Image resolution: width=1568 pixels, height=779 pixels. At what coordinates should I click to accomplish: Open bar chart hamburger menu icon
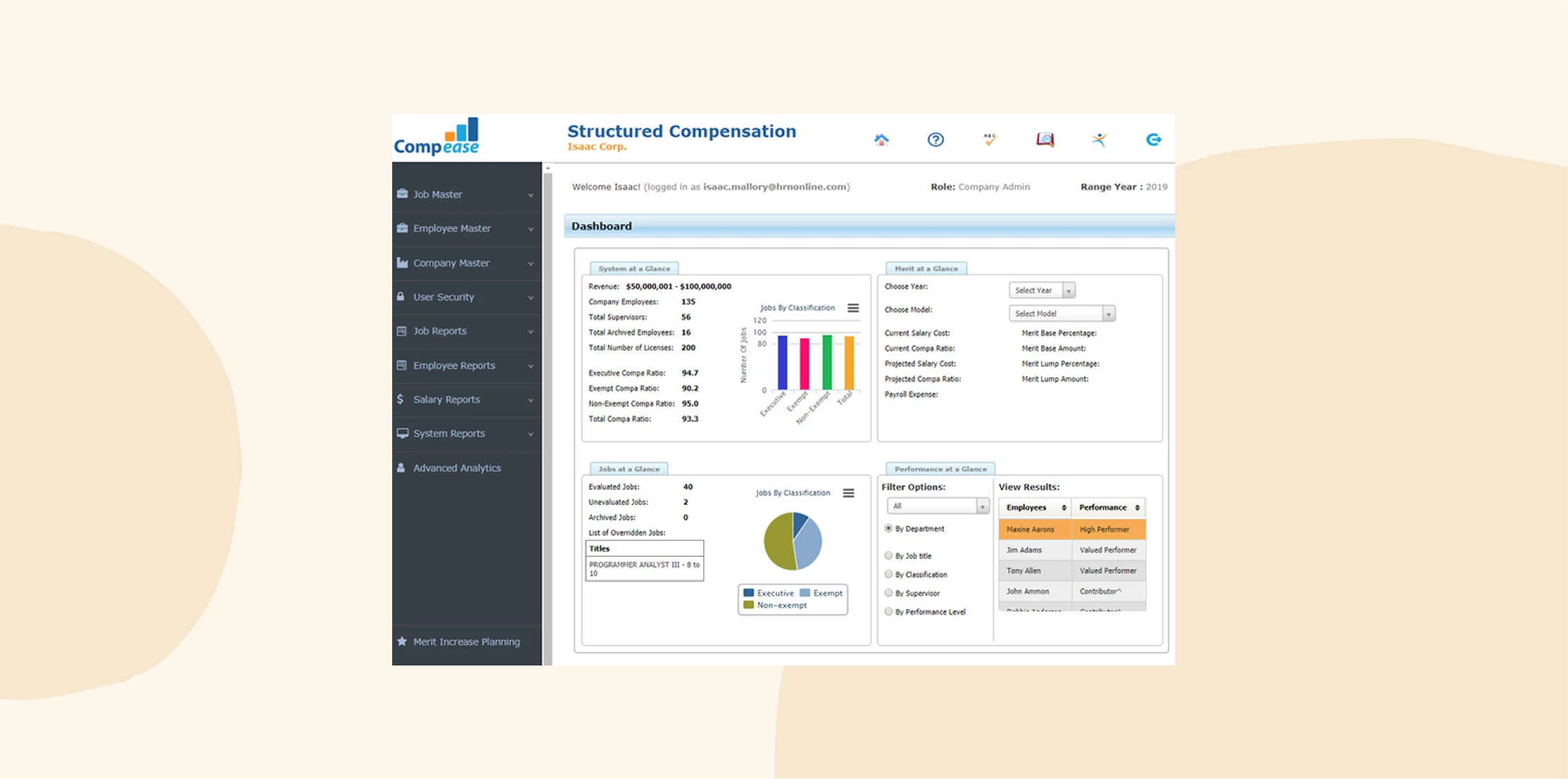[x=853, y=308]
